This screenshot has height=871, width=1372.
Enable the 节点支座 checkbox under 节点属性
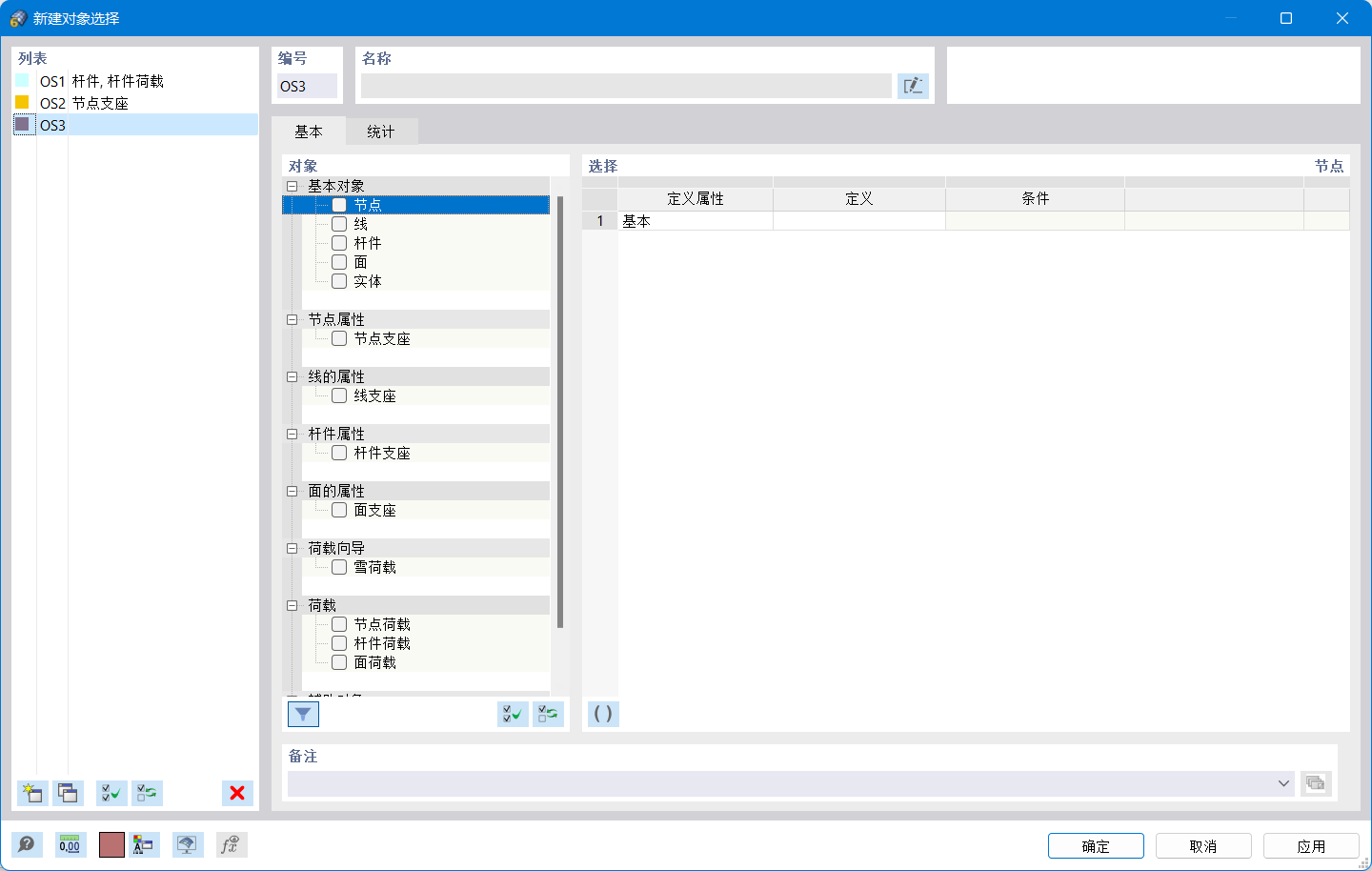339,338
